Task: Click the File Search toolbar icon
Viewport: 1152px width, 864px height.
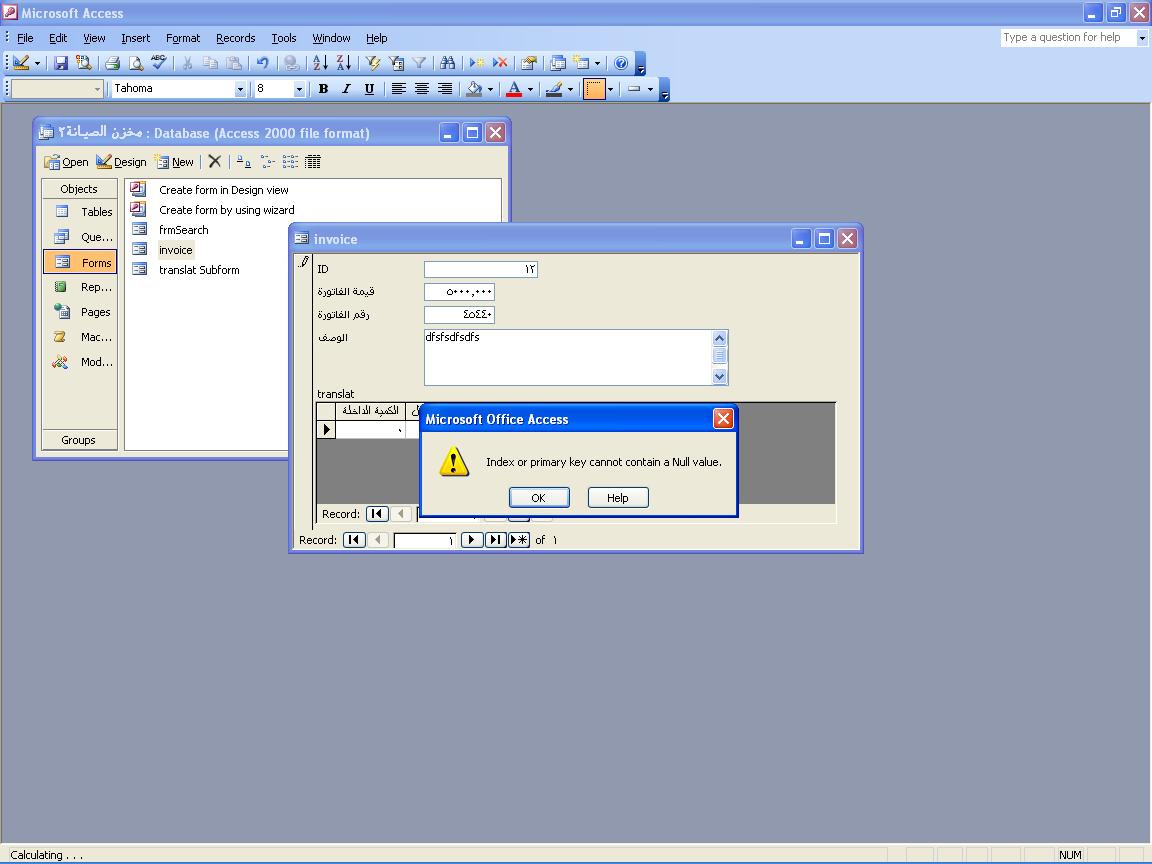Action: [x=84, y=63]
